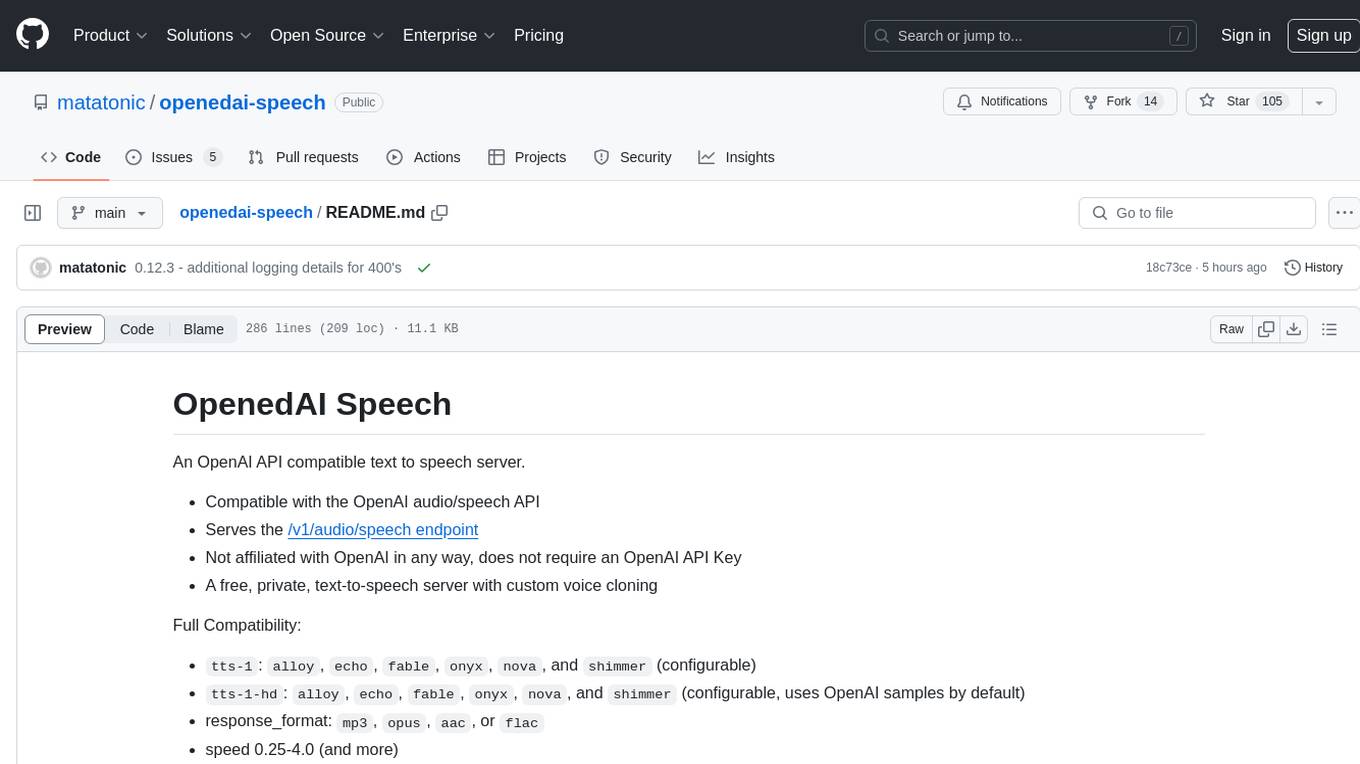Expand the Product menu
The image size is (1360, 764).
[110, 35]
